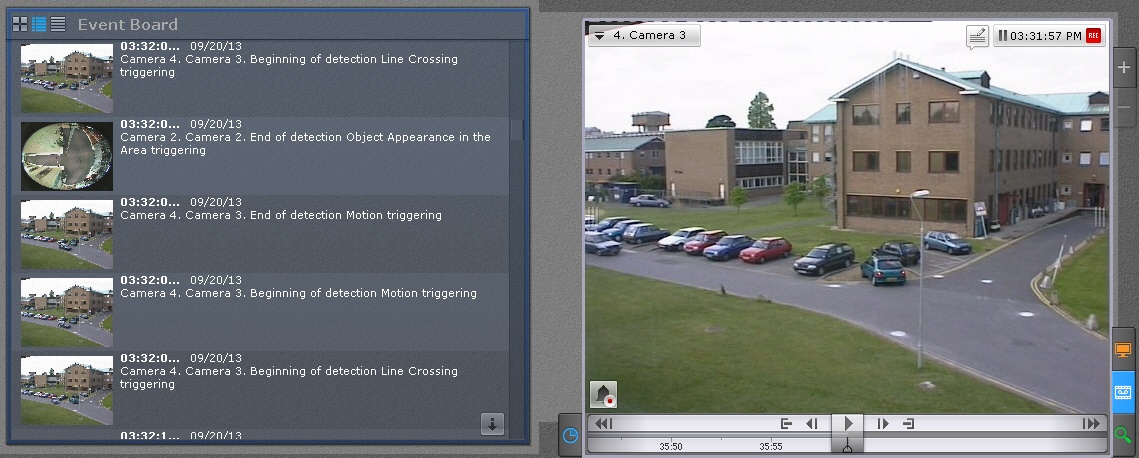Open the clock timeline panel button

click(570, 435)
